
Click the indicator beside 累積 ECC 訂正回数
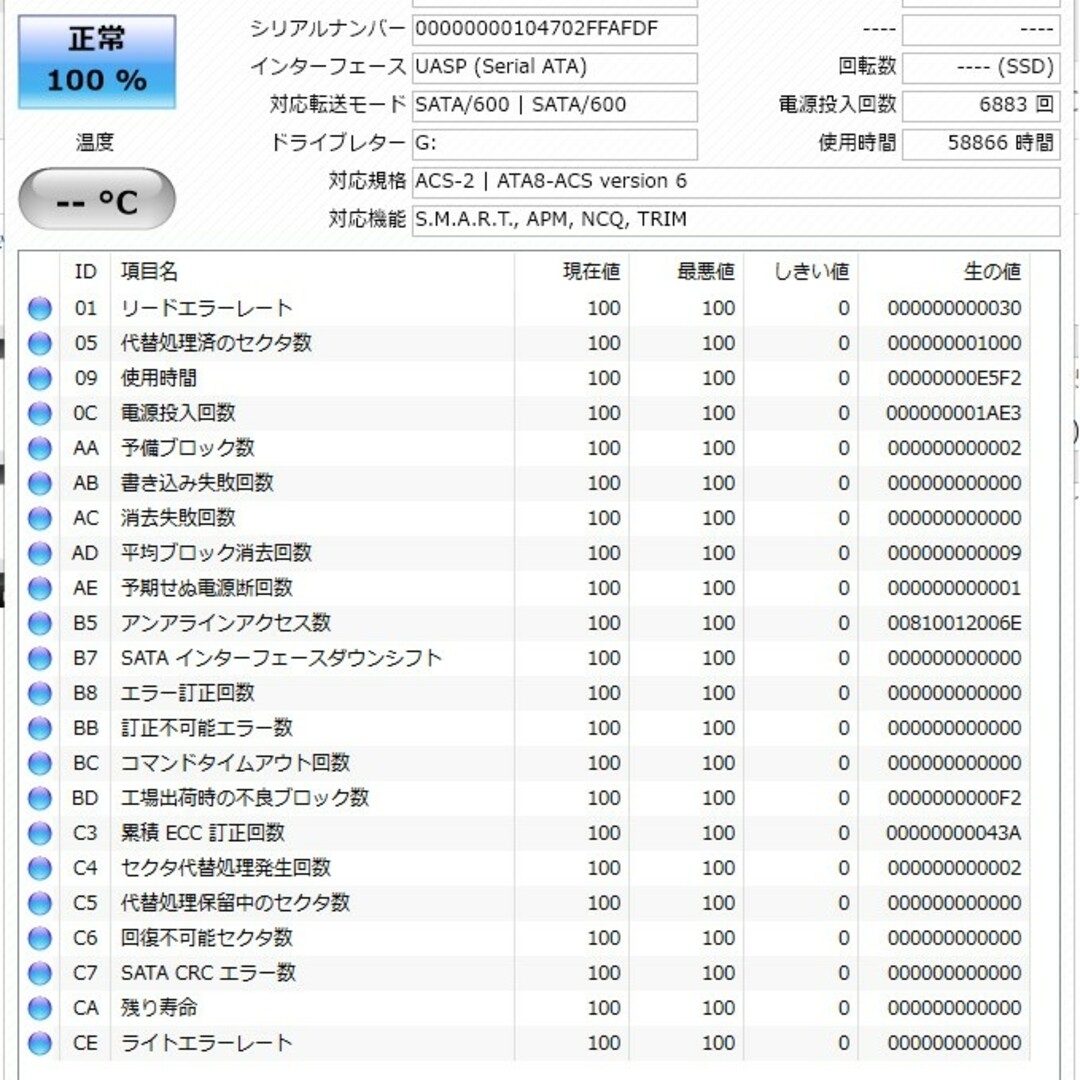[x=39, y=833]
